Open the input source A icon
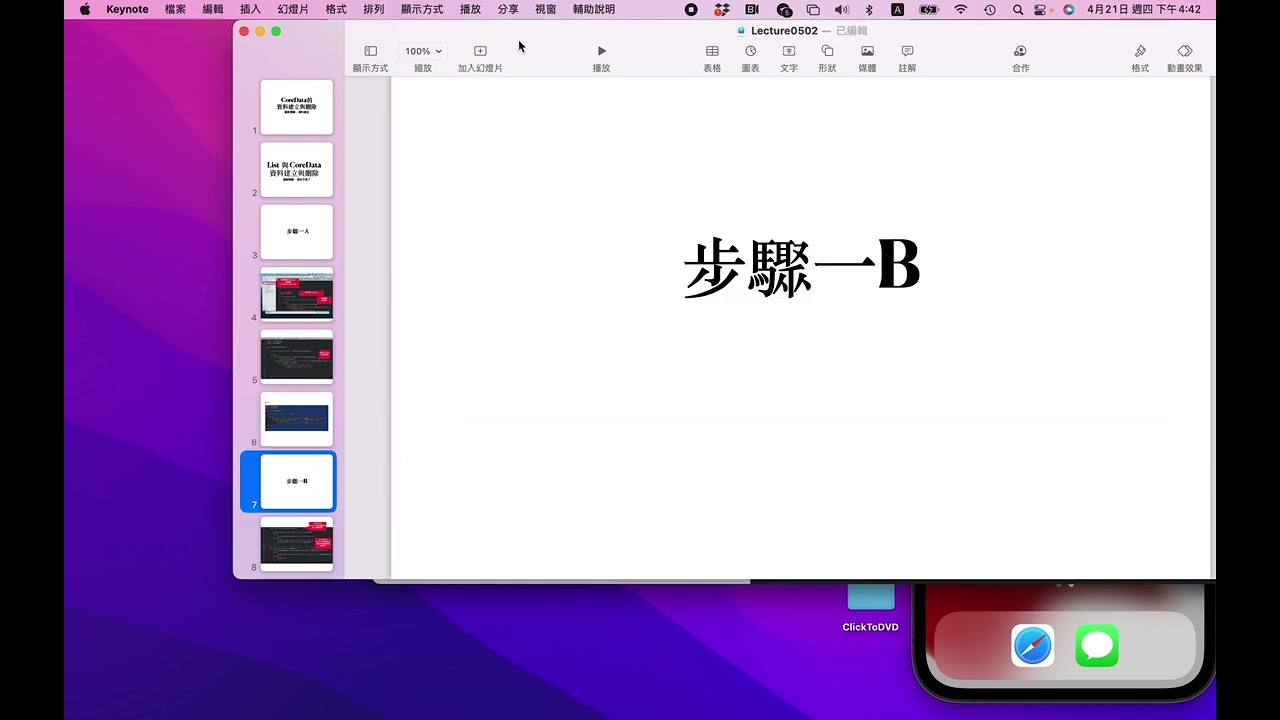This screenshot has height=720, width=1280. [x=897, y=9]
